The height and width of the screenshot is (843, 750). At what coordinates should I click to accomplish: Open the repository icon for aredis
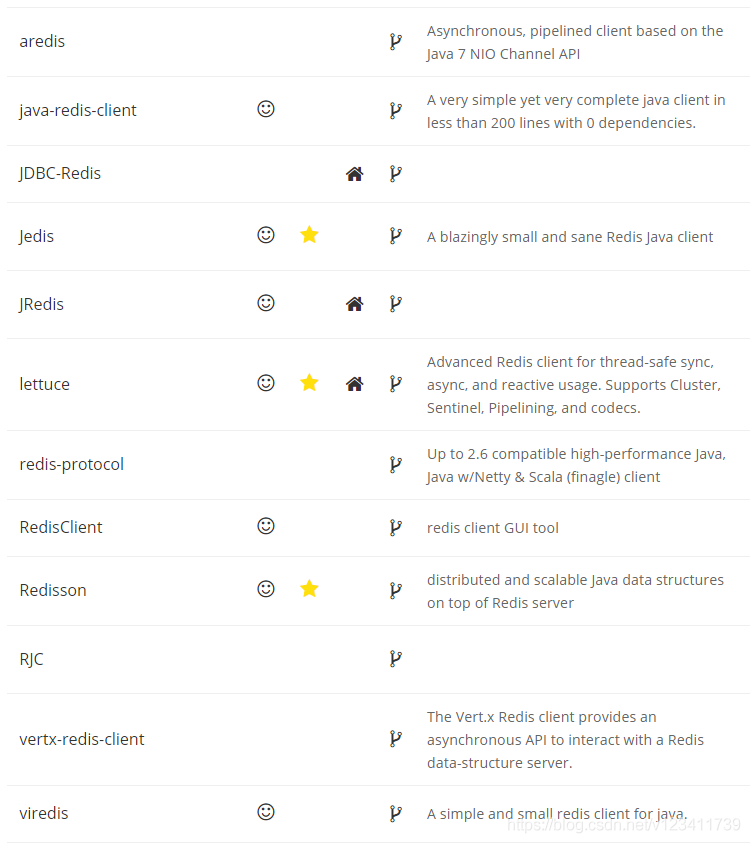395,42
